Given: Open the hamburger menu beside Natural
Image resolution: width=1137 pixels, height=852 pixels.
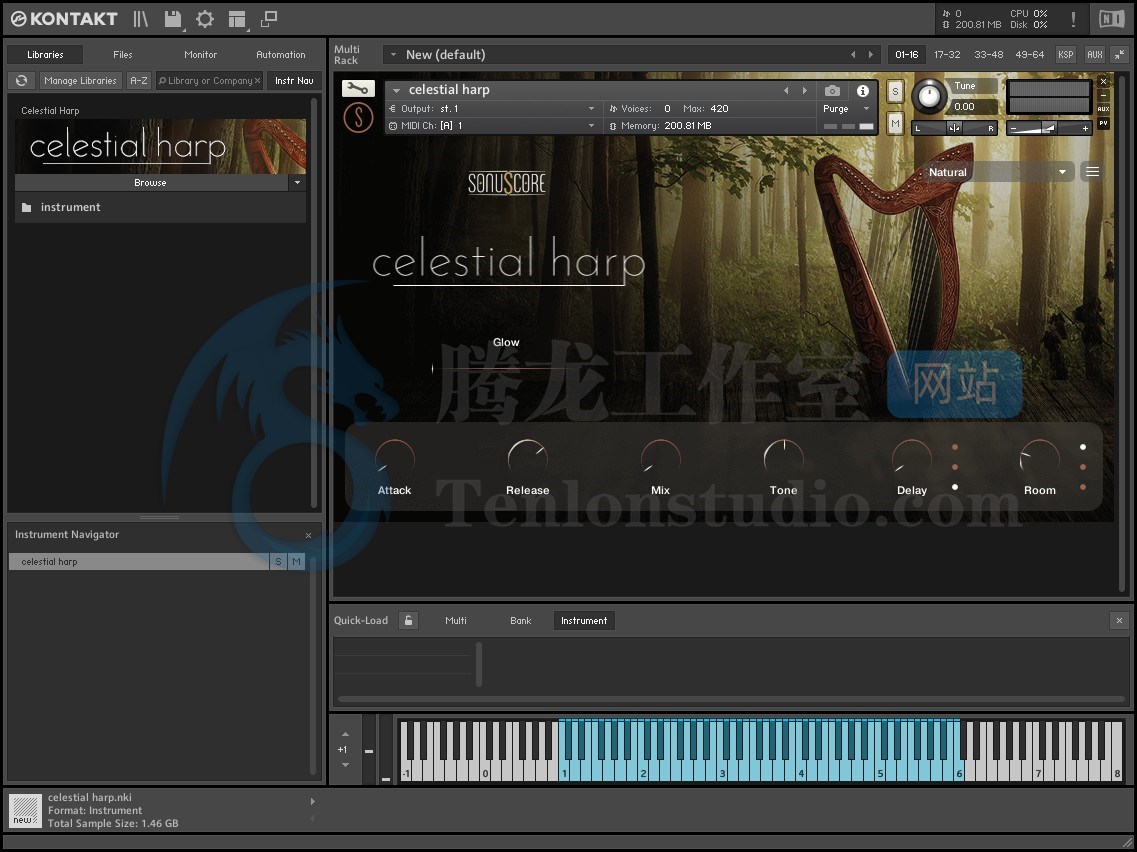Looking at the screenshot, I should click(x=1093, y=172).
